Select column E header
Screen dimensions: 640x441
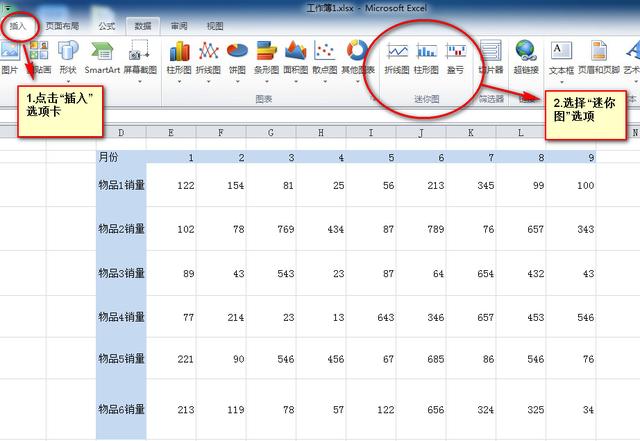tap(171, 132)
